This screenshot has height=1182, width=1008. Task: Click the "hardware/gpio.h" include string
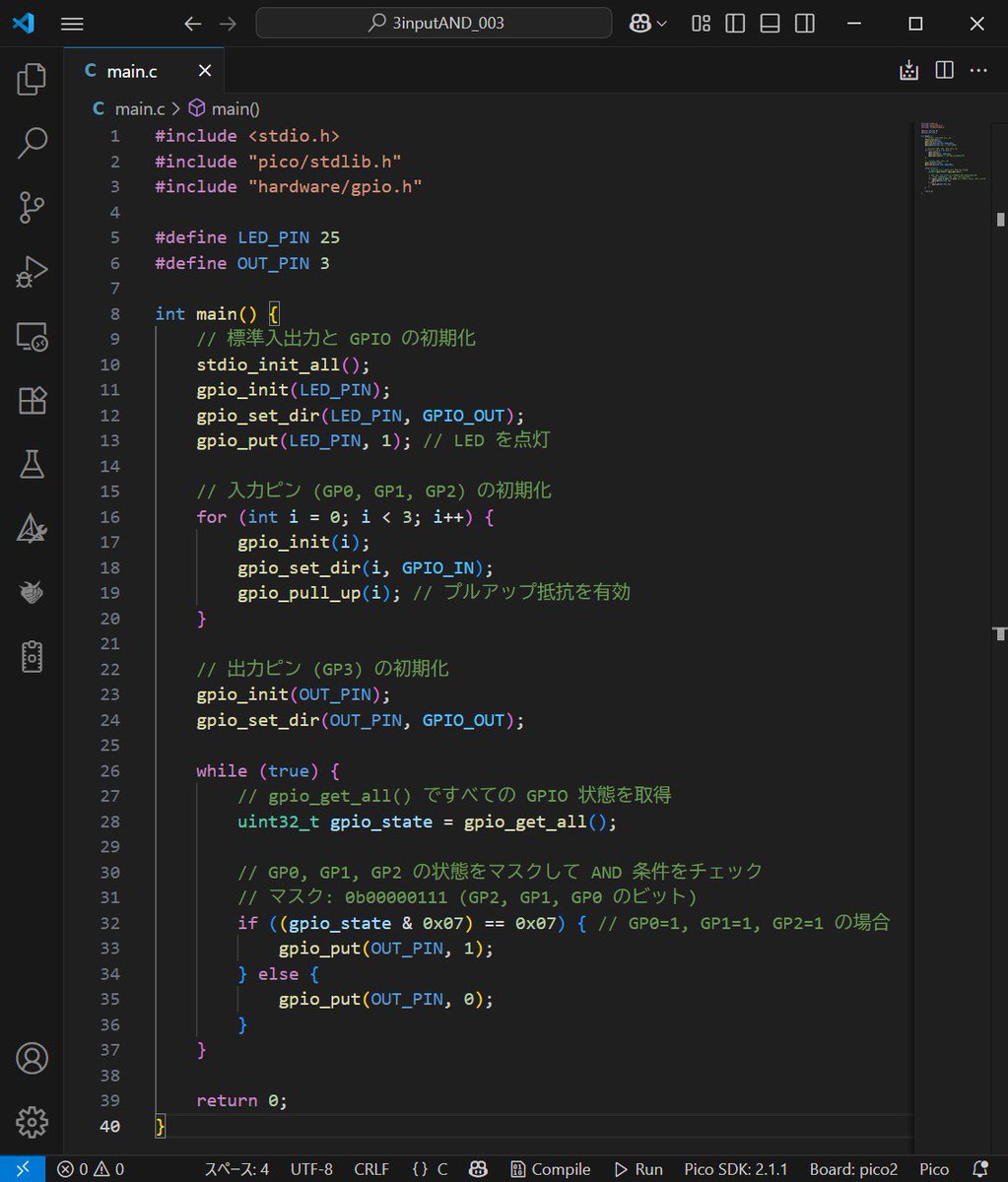pyautogui.click(x=335, y=186)
